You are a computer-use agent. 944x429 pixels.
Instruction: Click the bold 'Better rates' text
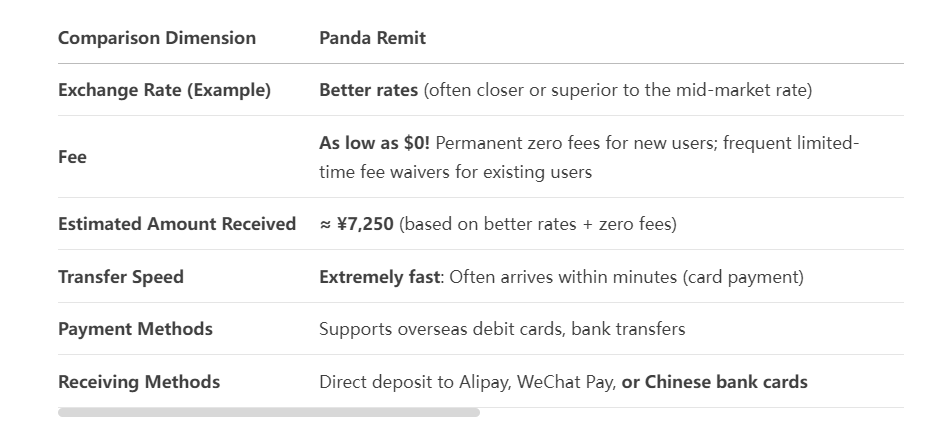pos(368,90)
